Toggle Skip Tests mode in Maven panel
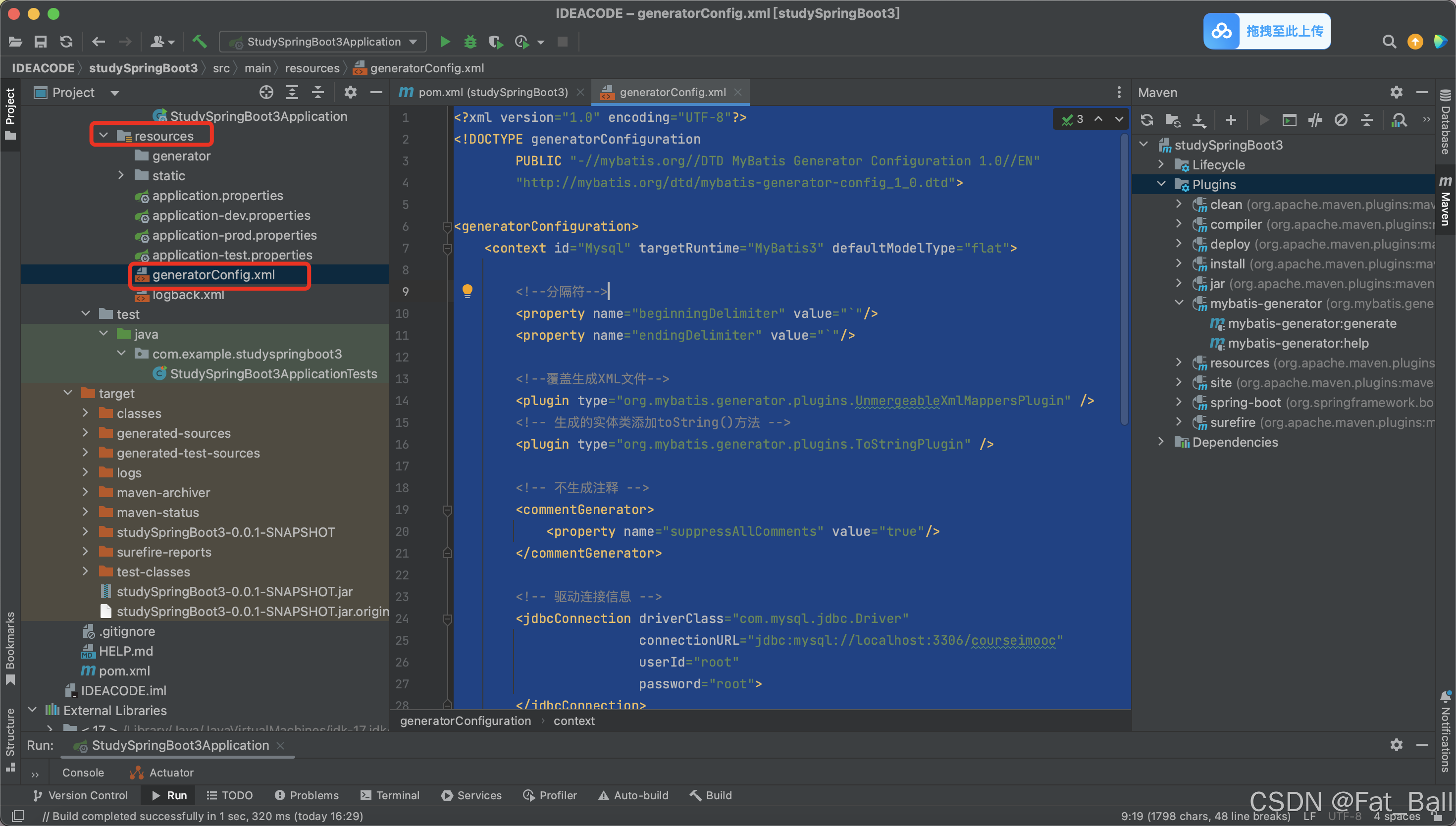The height and width of the screenshot is (826, 1456). [1315, 120]
